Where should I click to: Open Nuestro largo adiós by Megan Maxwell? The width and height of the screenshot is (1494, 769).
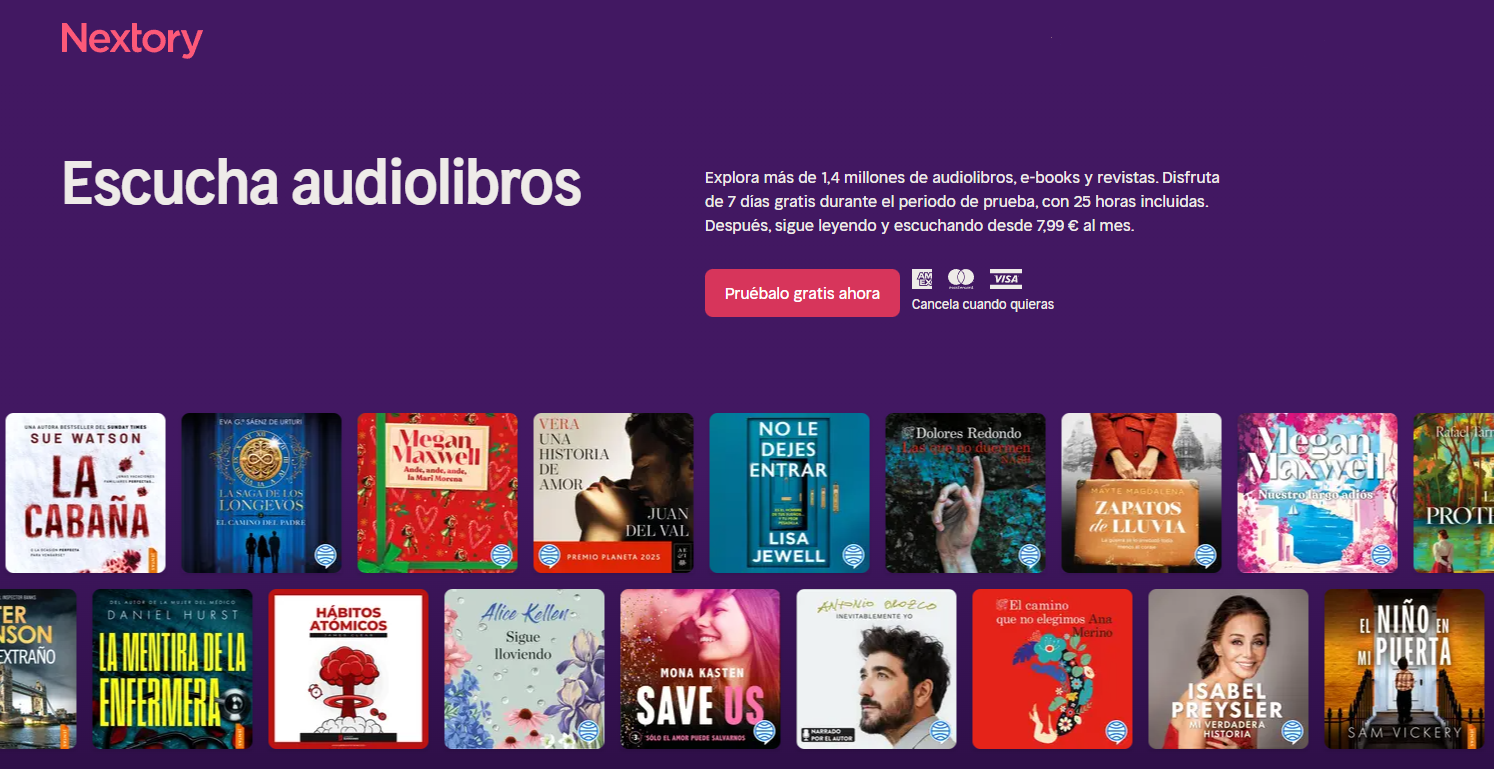1318,493
